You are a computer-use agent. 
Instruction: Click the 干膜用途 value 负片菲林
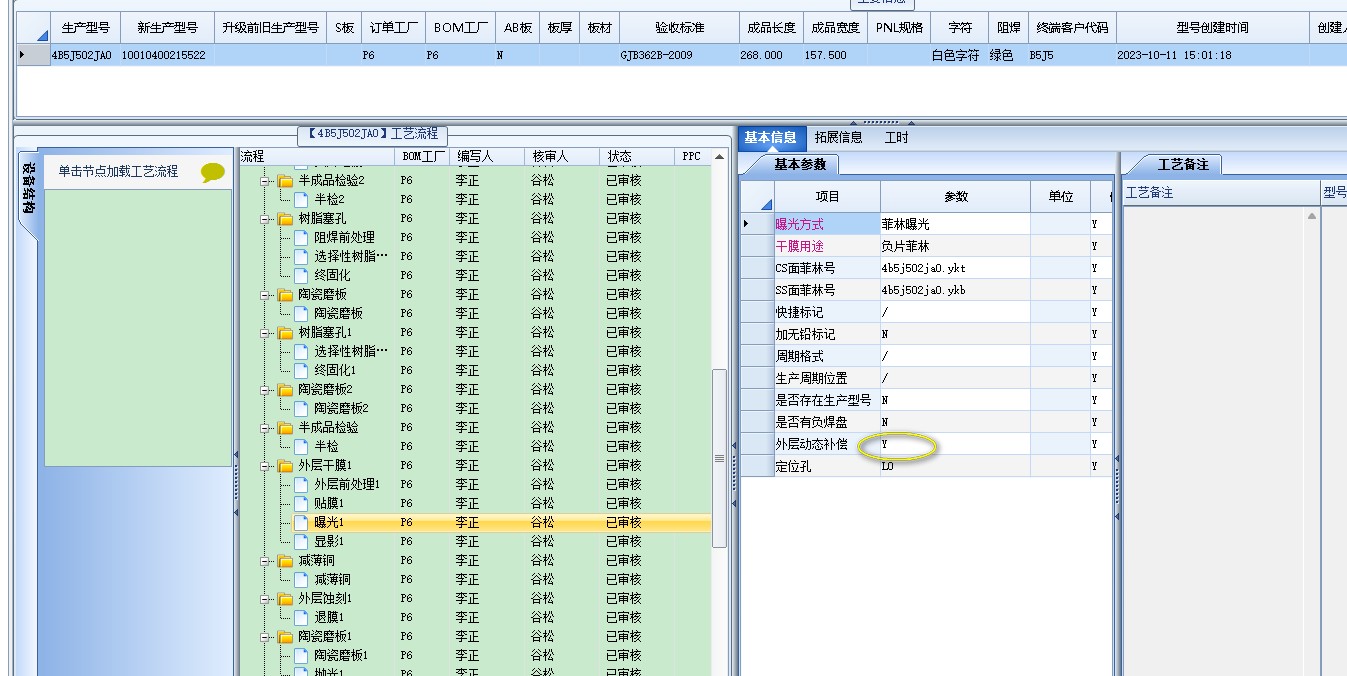click(x=955, y=246)
